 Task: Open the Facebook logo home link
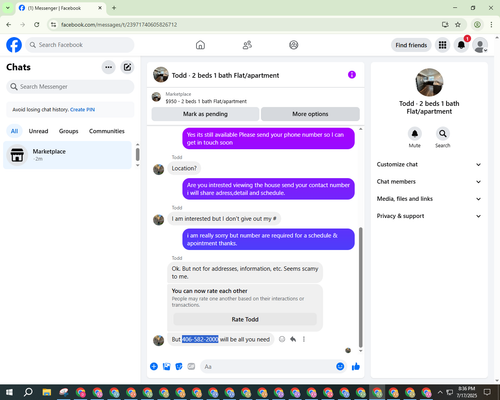tap(14, 45)
